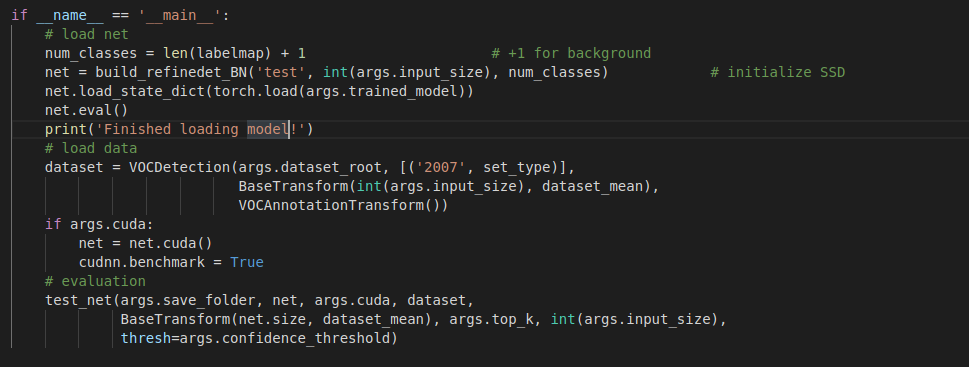Click the '# initialize SSD' comment

[777, 72]
